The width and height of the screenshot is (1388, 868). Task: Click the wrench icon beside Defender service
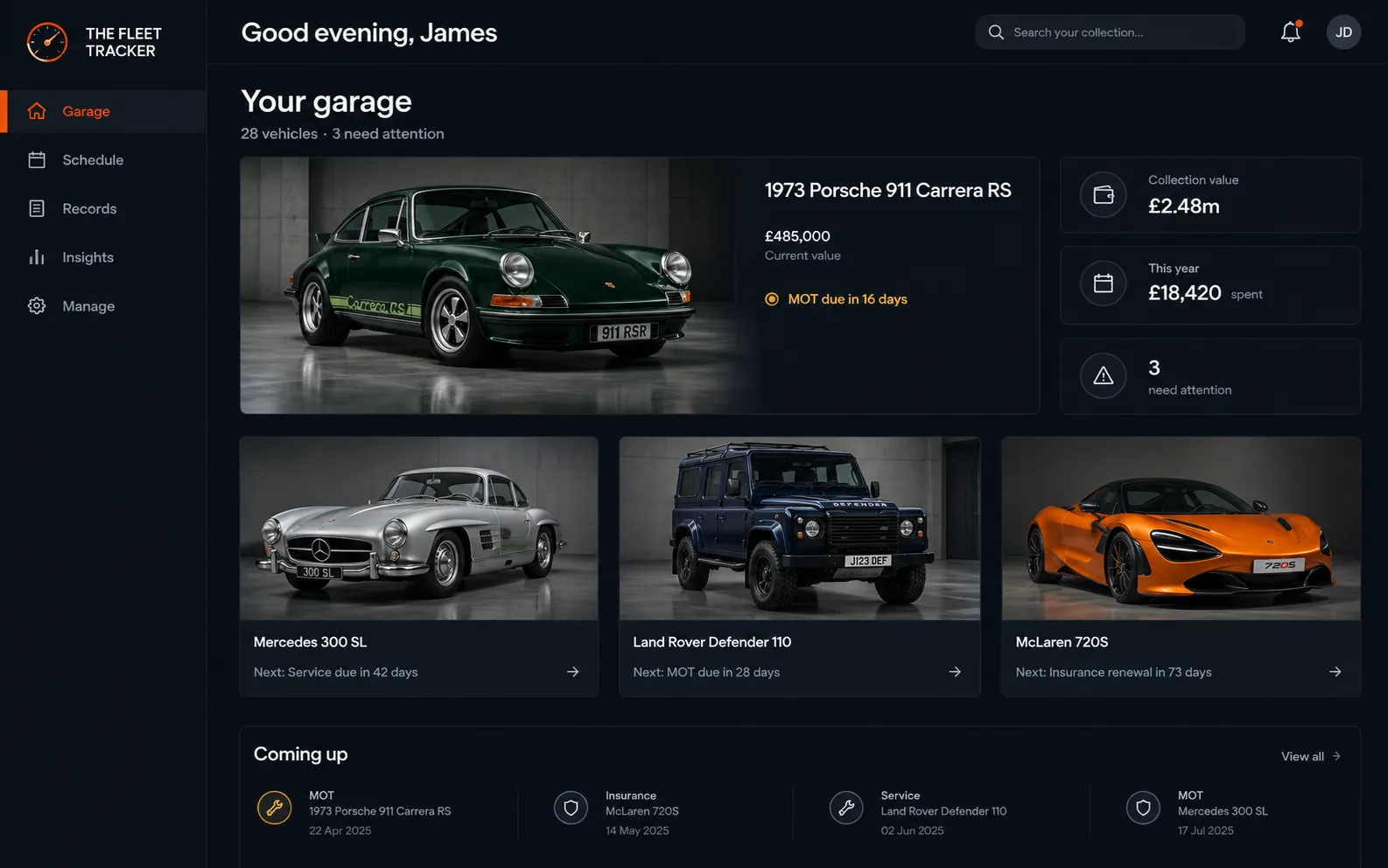846,808
